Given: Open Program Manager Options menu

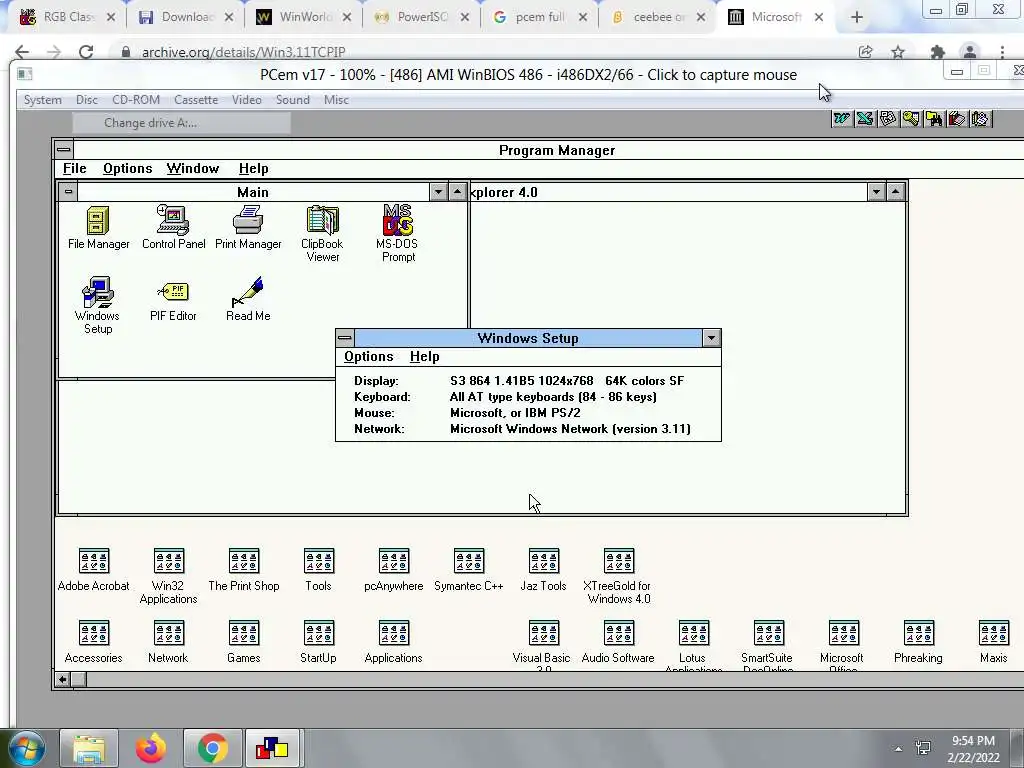Looking at the screenshot, I should tap(127, 168).
